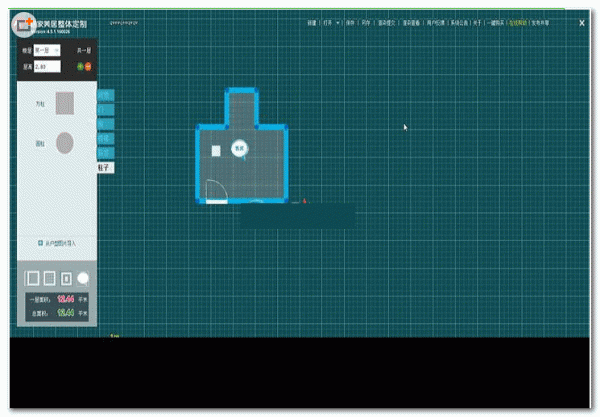This screenshot has width=600, height=417.
Task: Click the floor height input field
Action: point(46,66)
